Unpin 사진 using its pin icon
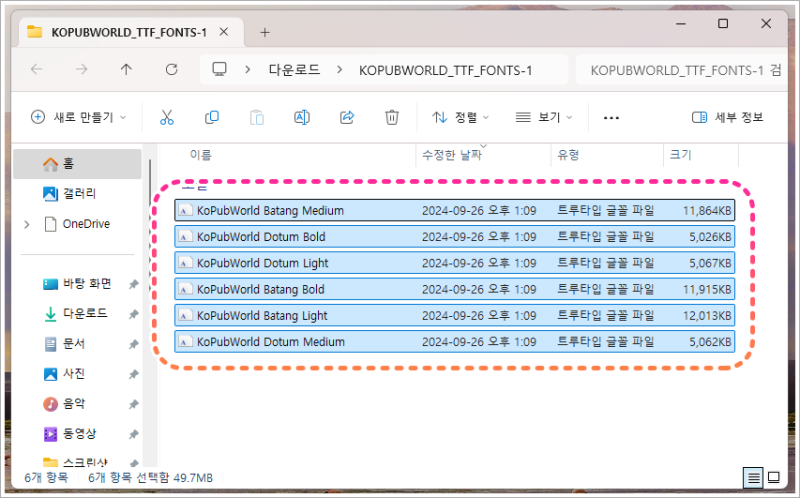This screenshot has height=498, width=800. pos(134,375)
